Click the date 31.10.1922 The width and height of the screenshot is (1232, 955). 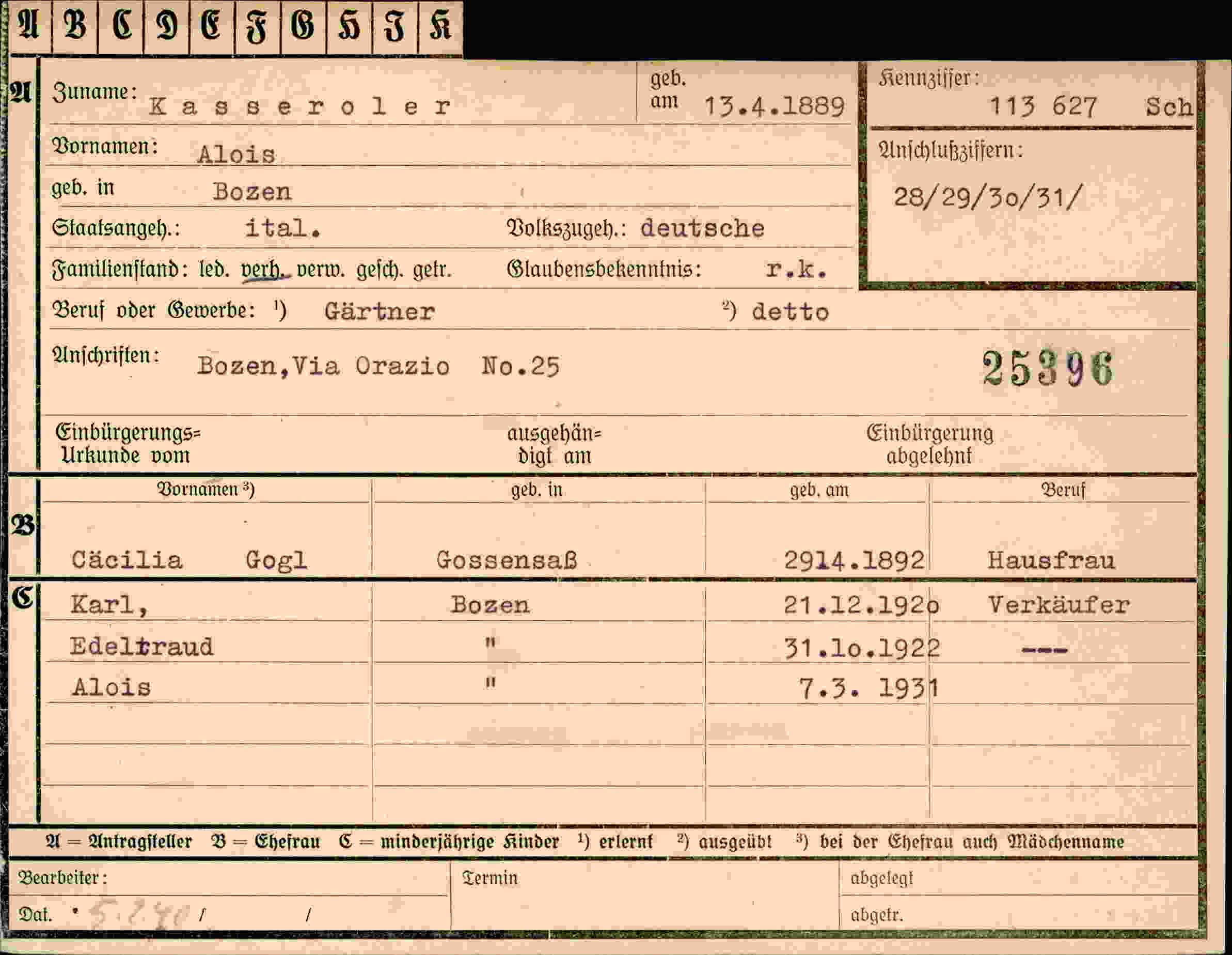[x=862, y=648]
